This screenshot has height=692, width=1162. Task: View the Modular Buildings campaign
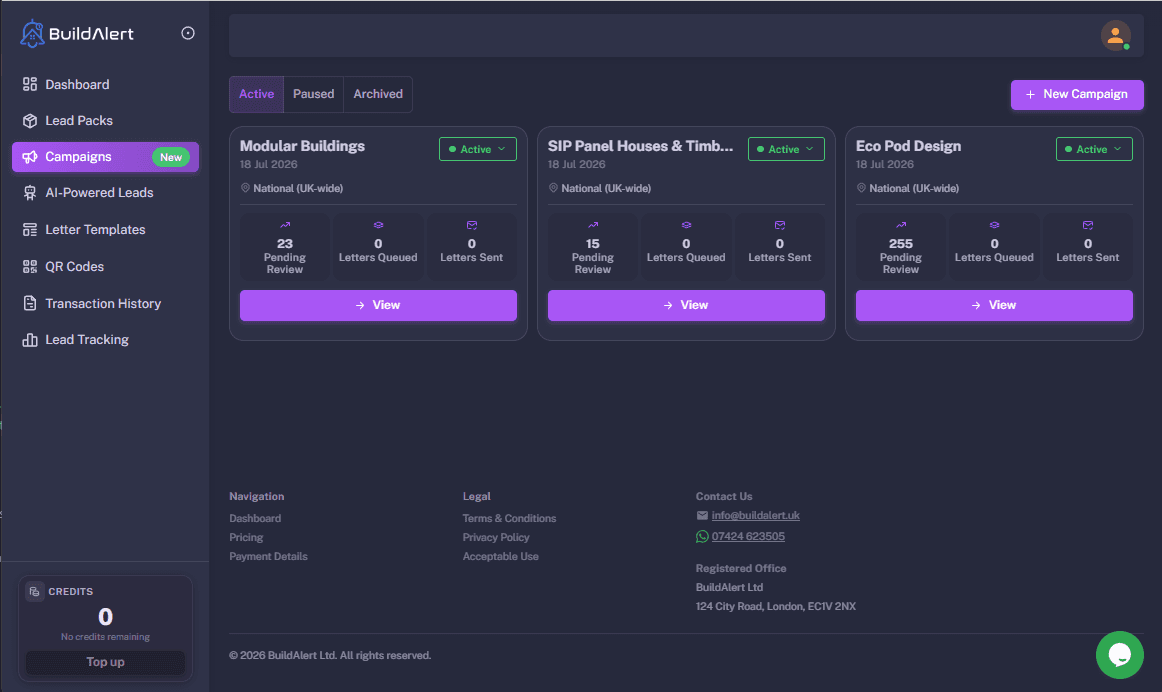(378, 305)
